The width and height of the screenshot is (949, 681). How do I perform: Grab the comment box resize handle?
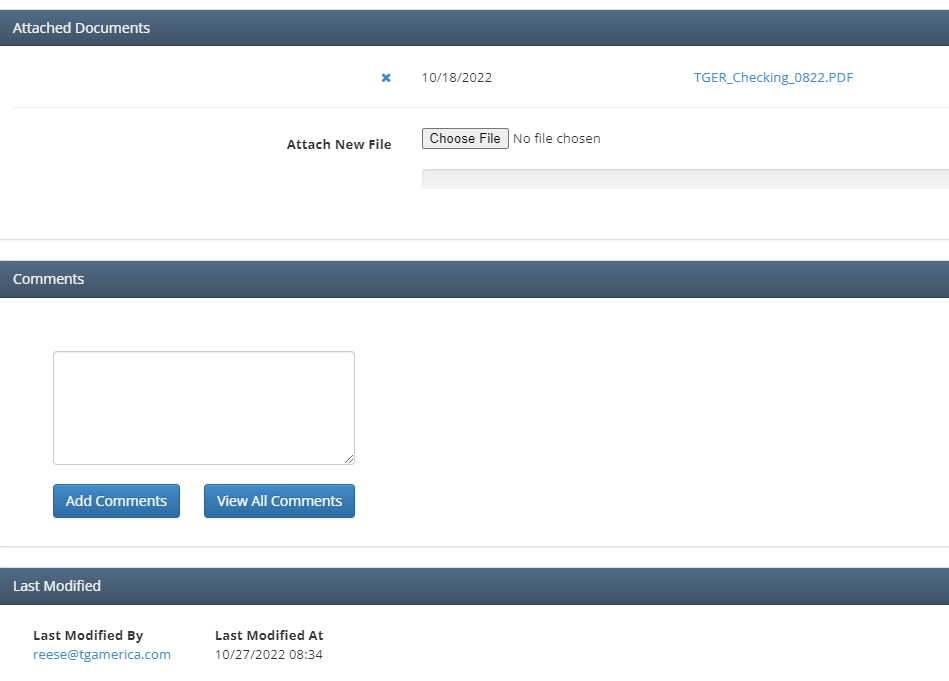(349, 459)
